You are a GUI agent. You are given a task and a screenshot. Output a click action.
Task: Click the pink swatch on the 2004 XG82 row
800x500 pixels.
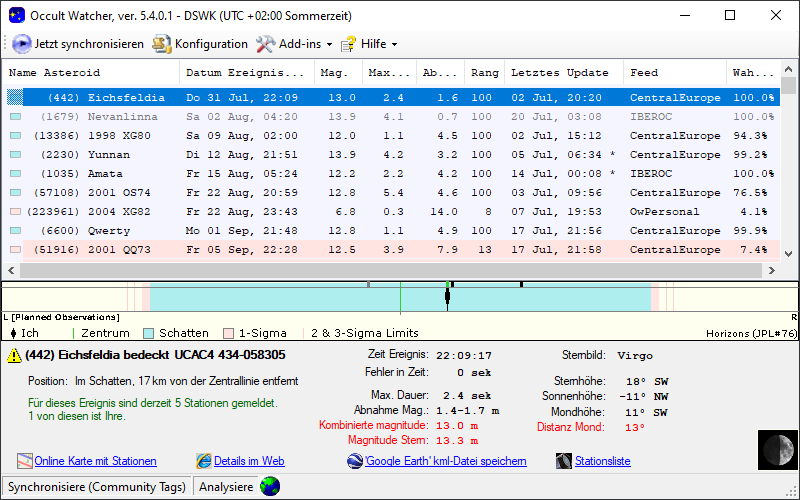tap(15, 212)
